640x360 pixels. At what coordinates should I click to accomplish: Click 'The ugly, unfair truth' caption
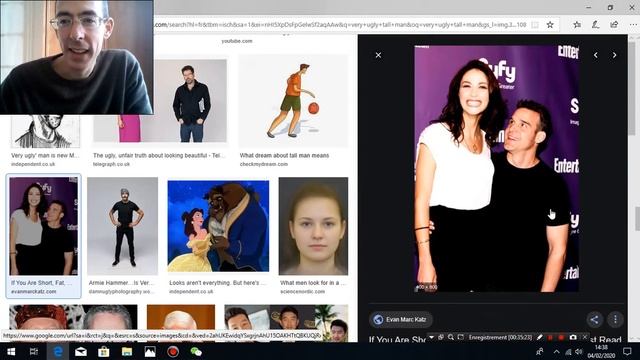coord(159,156)
